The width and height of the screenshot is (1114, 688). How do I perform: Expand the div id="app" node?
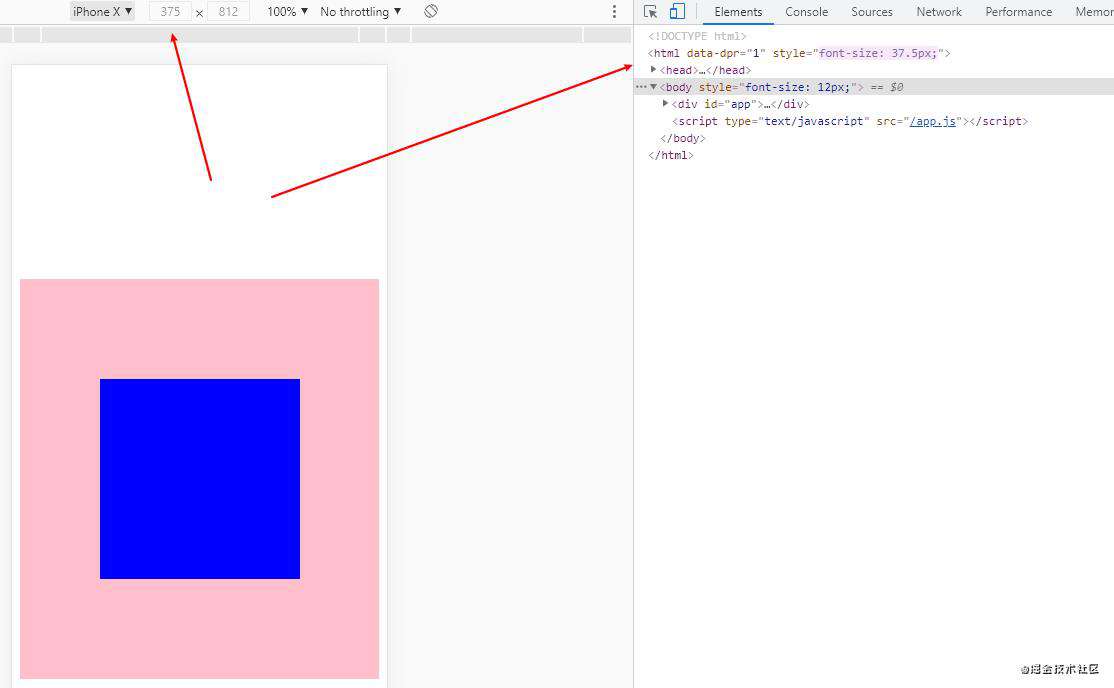click(x=665, y=104)
